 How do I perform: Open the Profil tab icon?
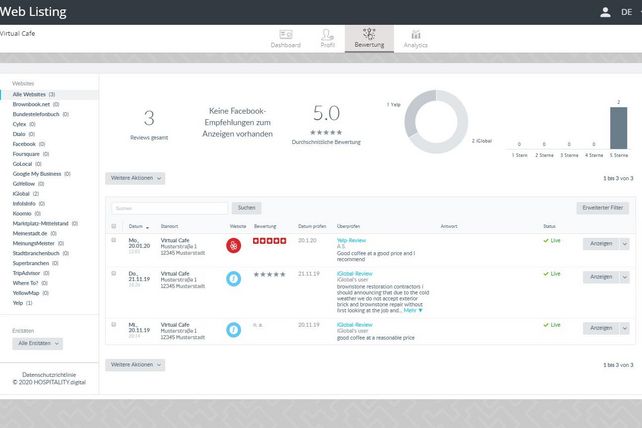coord(327,34)
